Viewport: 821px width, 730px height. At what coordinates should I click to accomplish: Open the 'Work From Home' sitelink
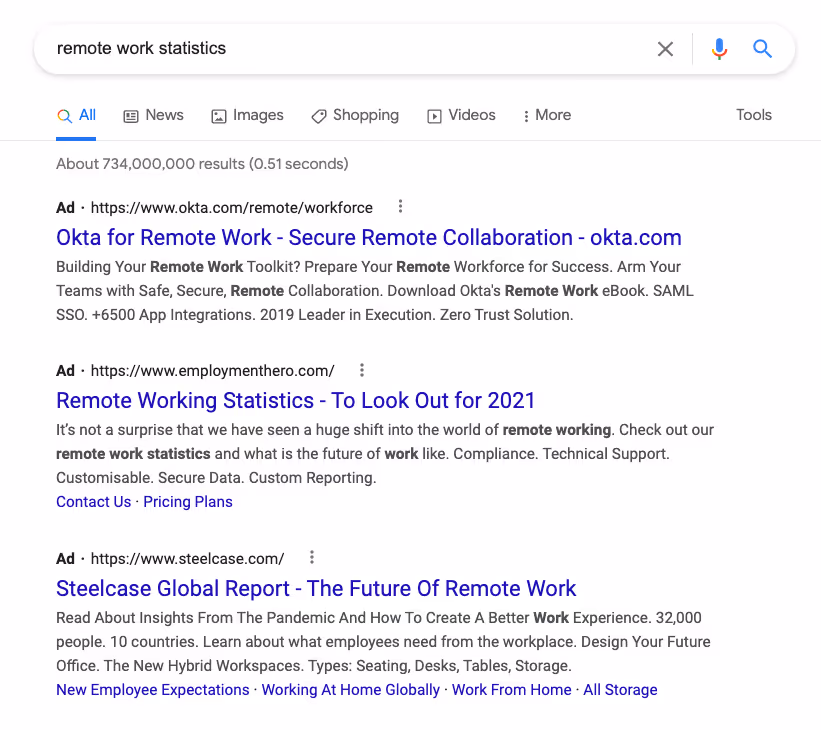point(512,690)
